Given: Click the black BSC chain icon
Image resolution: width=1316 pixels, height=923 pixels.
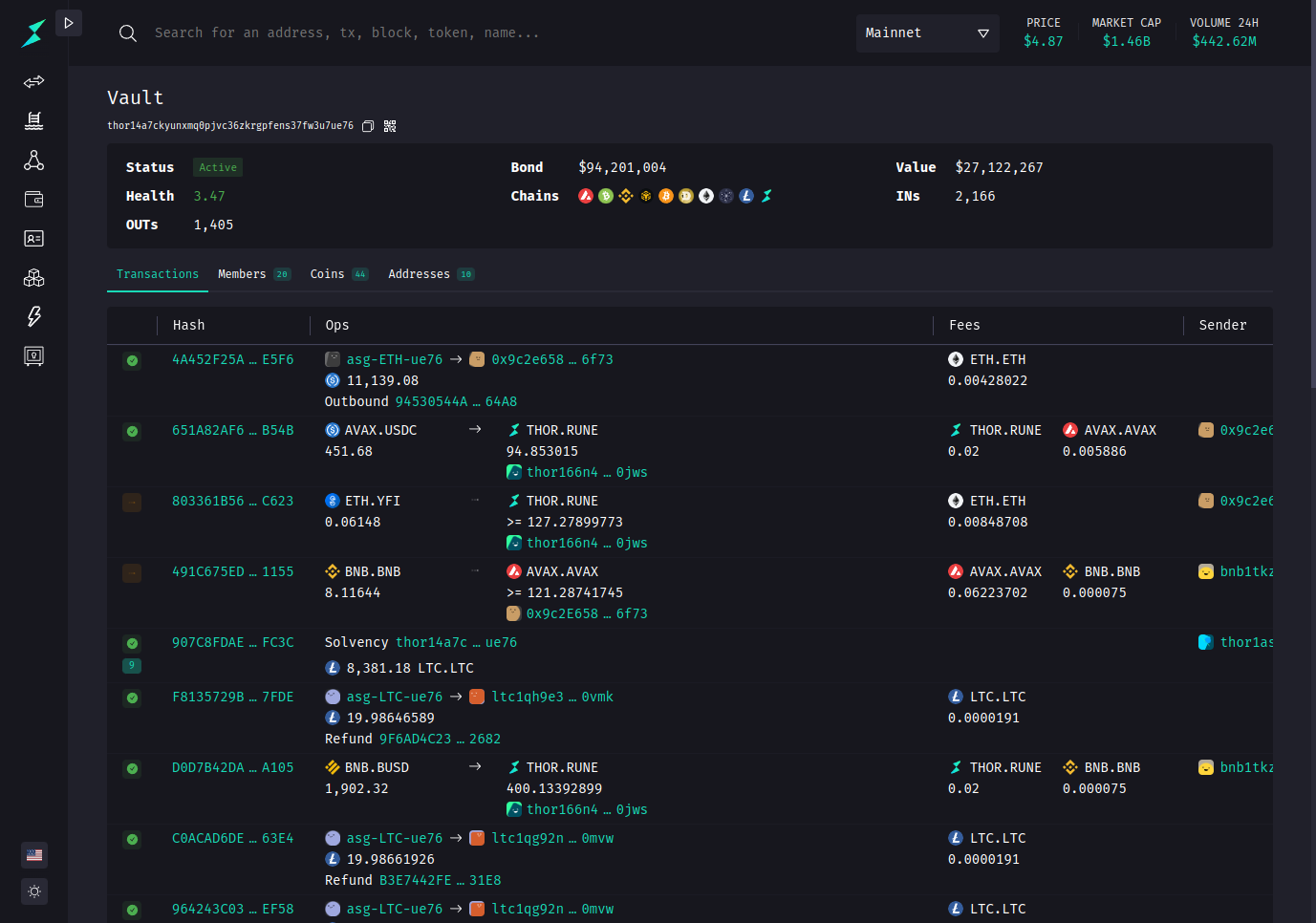Looking at the screenshot, I should [646, 196].
